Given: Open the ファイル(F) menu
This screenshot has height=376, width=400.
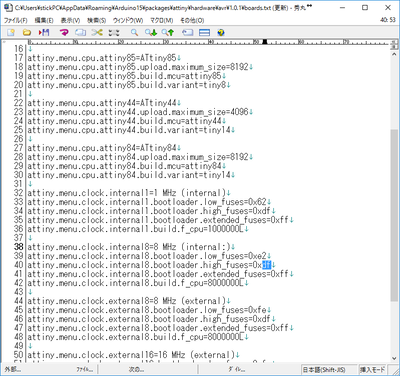Looking at the screenshot, I should point(15,20).
